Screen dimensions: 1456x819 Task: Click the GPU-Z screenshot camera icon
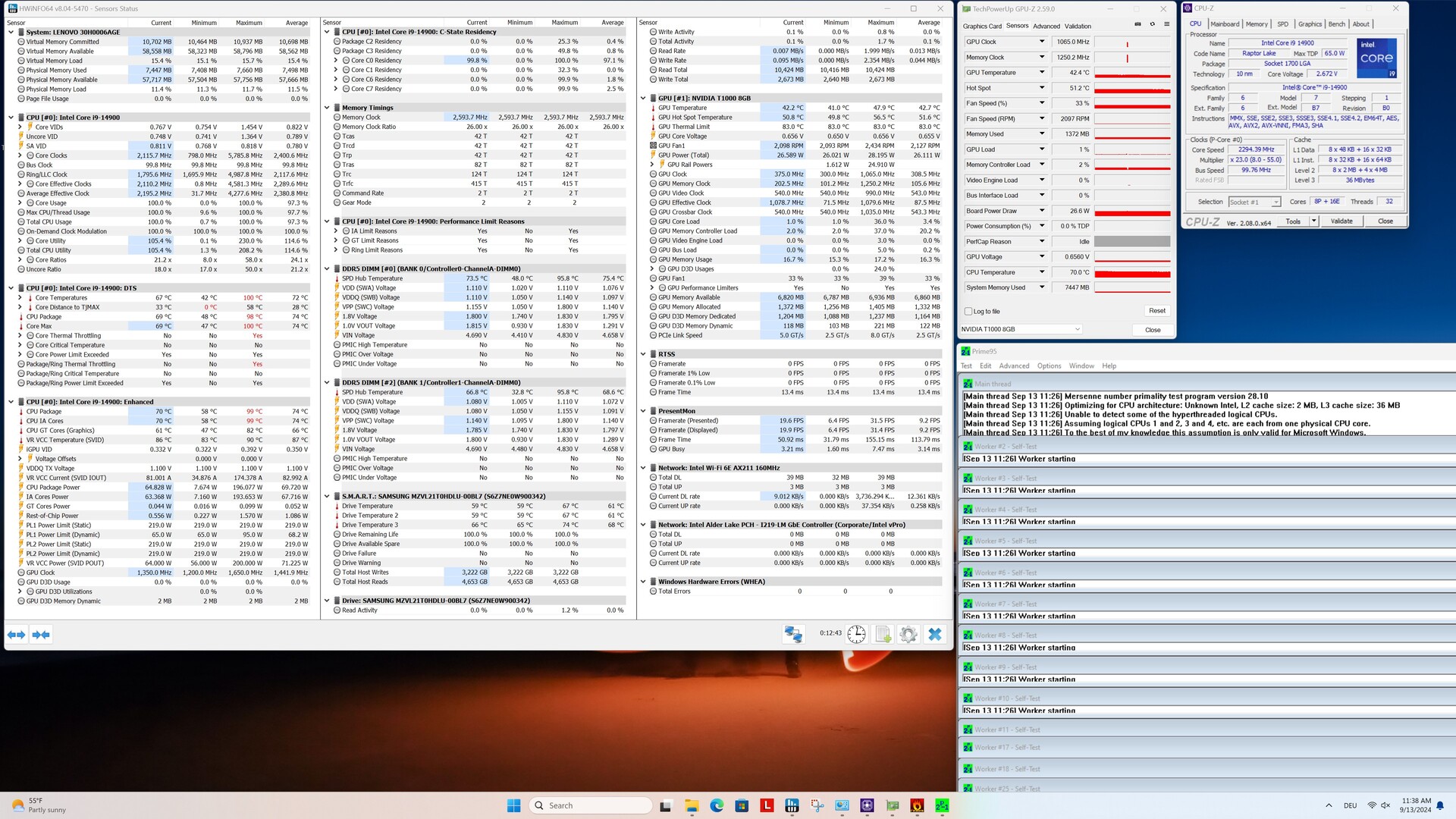[1137, 24]
